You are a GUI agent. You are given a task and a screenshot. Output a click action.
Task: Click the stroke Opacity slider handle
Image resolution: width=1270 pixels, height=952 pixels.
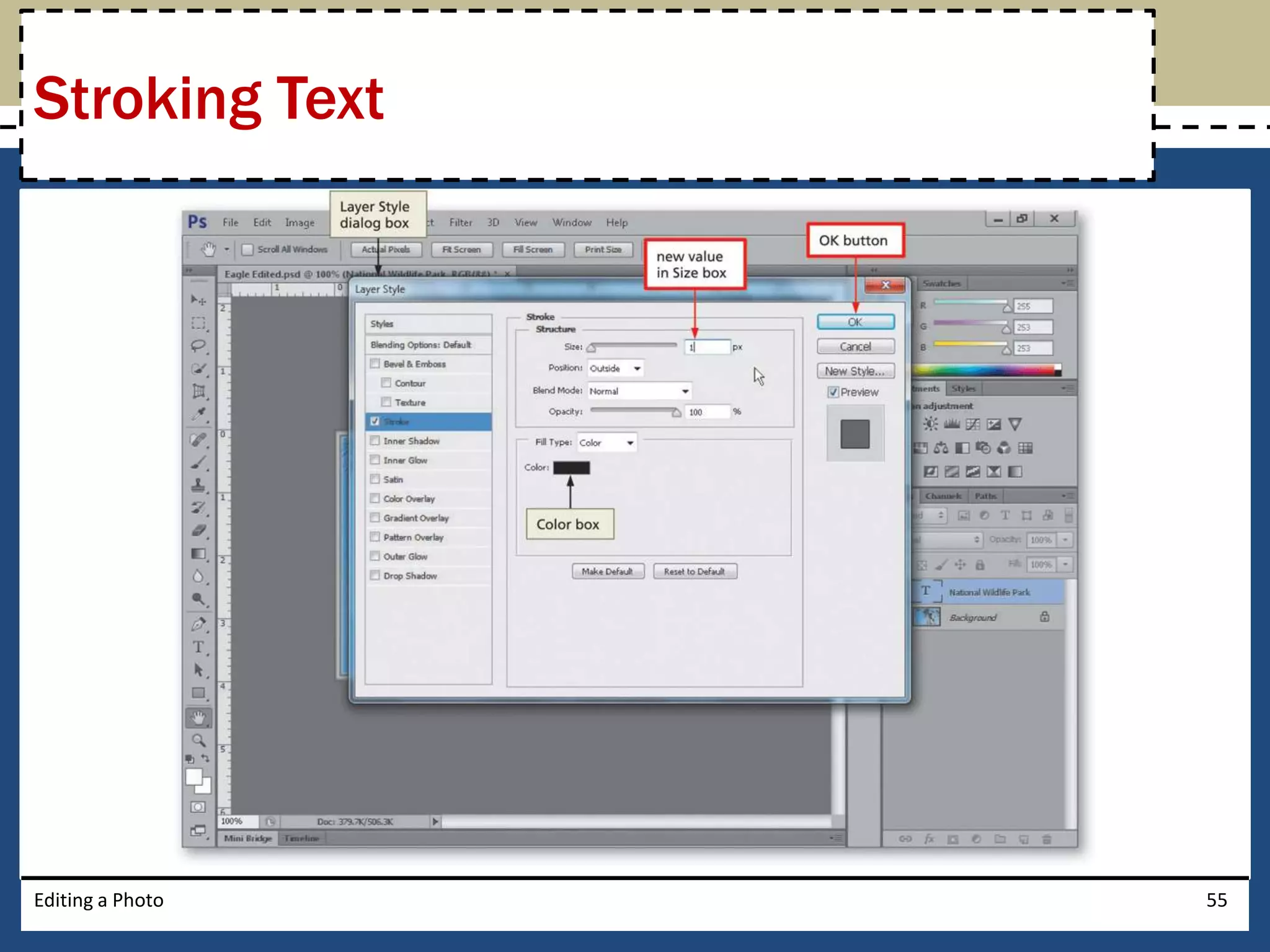tap(677, 412)
